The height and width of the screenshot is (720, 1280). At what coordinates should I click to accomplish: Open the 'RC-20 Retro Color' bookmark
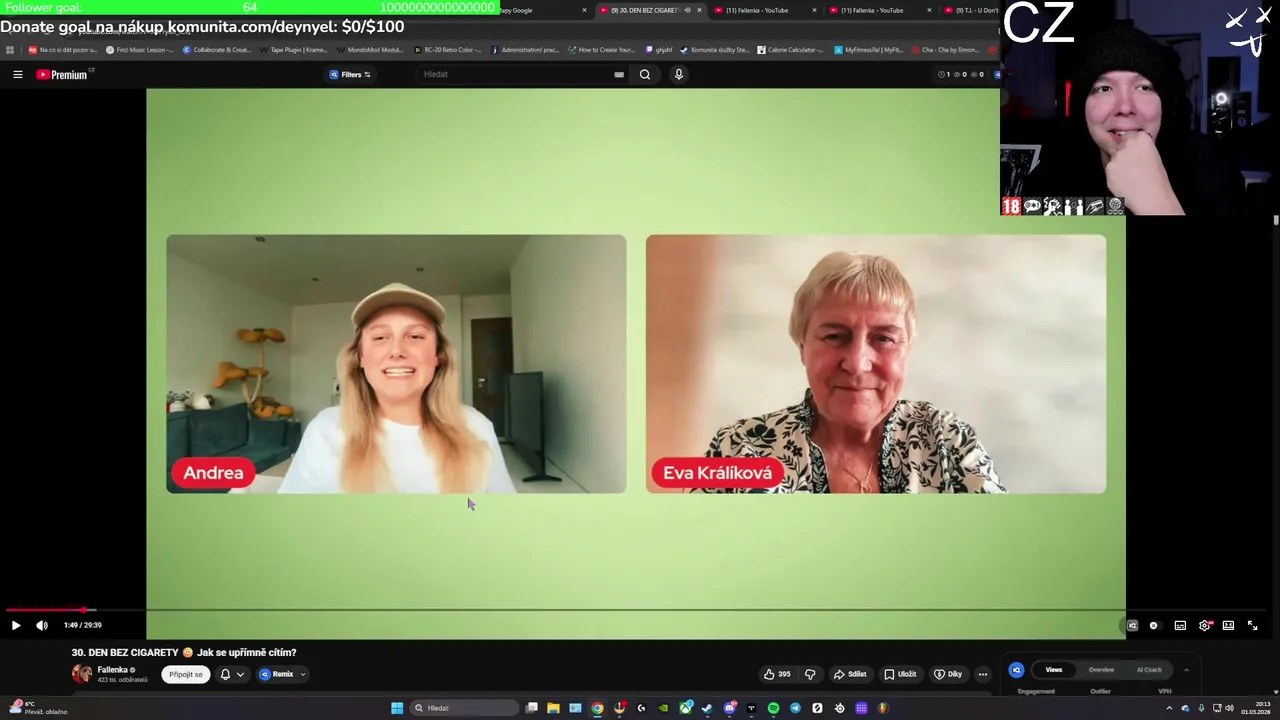click(446, 49)
